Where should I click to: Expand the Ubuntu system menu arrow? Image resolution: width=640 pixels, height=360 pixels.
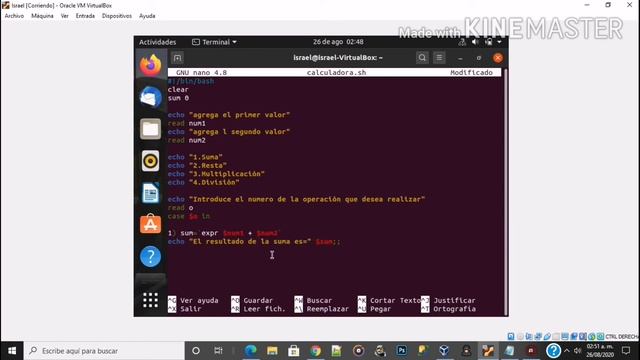(499, 42)
